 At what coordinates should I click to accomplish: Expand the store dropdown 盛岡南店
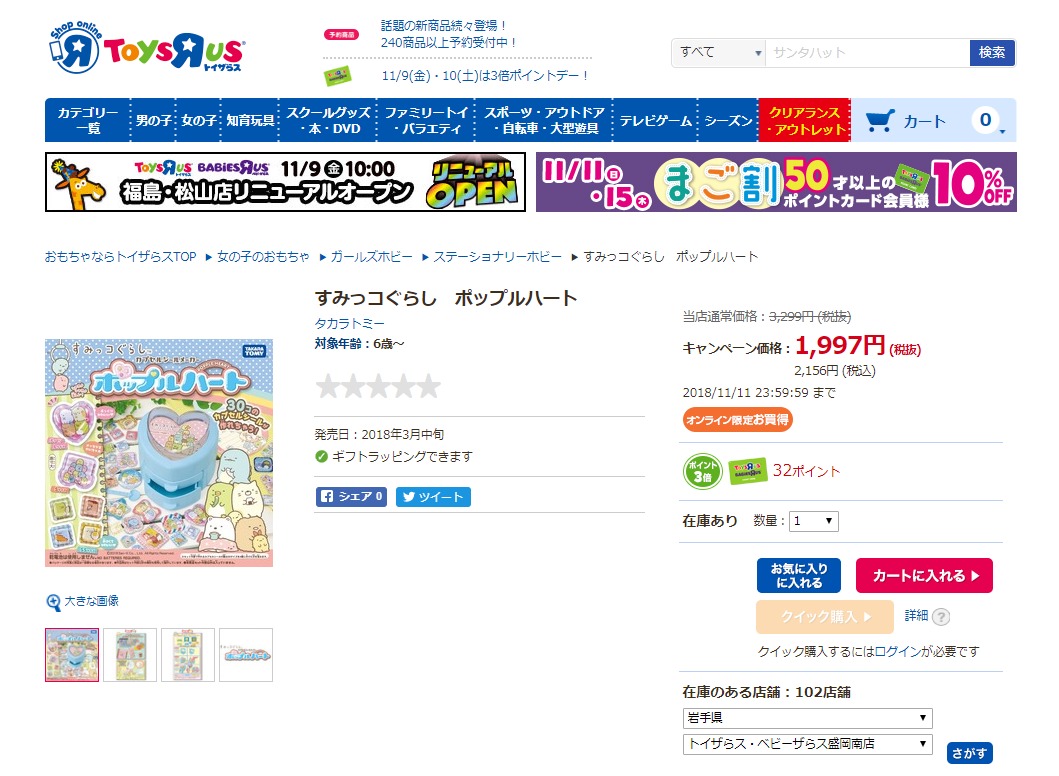(x=807, y=744)
